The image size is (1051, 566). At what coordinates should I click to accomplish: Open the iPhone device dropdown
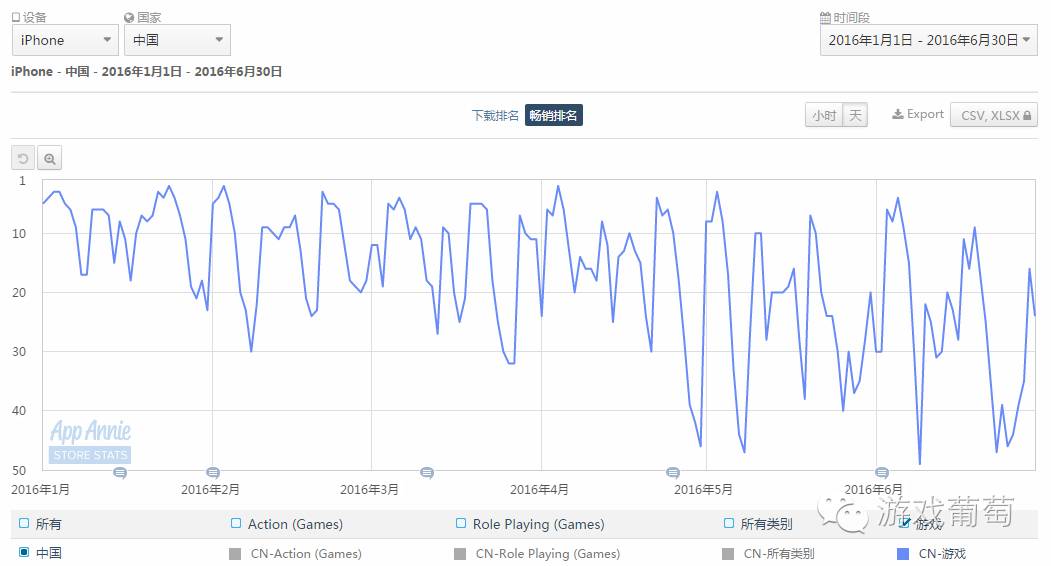66,40
